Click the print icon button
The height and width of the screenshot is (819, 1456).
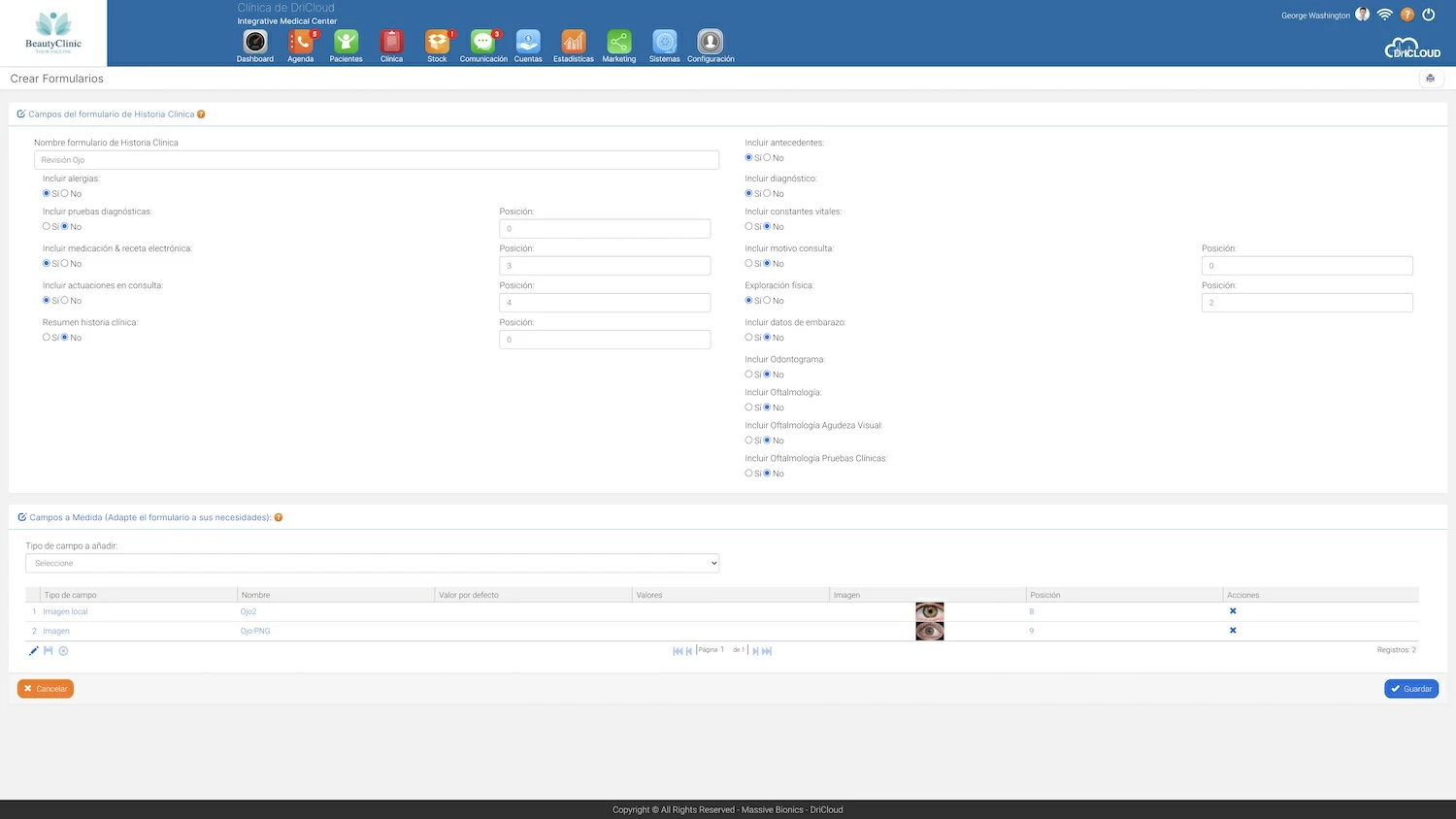point(1430,79)
